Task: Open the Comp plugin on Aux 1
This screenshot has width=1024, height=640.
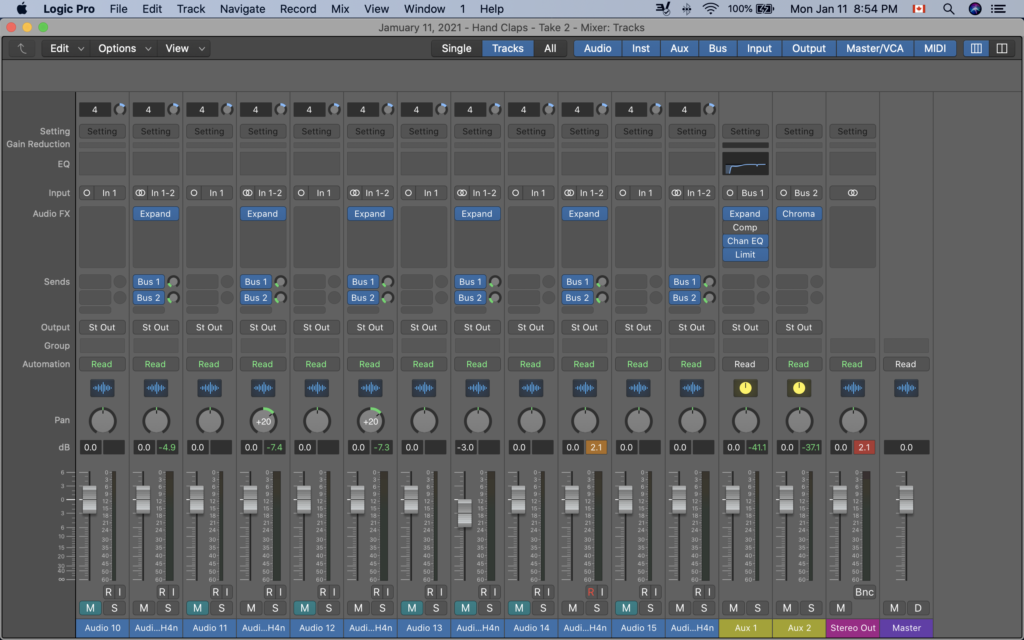Action: (x=744, y=227)
